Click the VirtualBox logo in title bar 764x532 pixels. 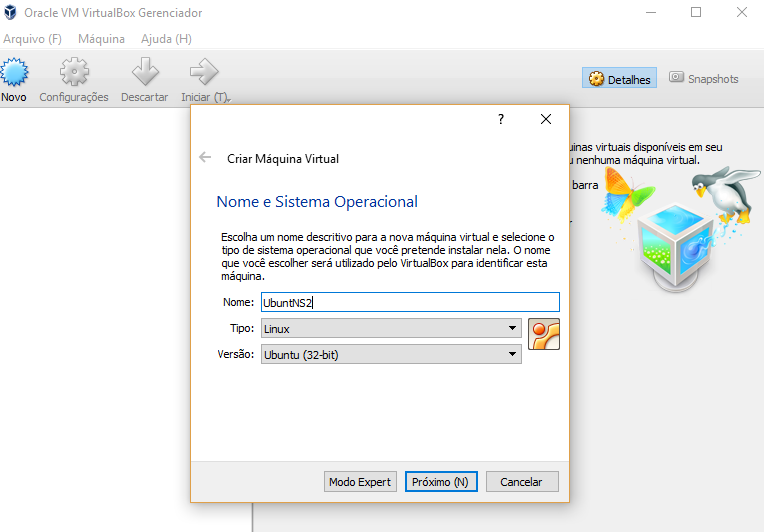click(10, 13)
